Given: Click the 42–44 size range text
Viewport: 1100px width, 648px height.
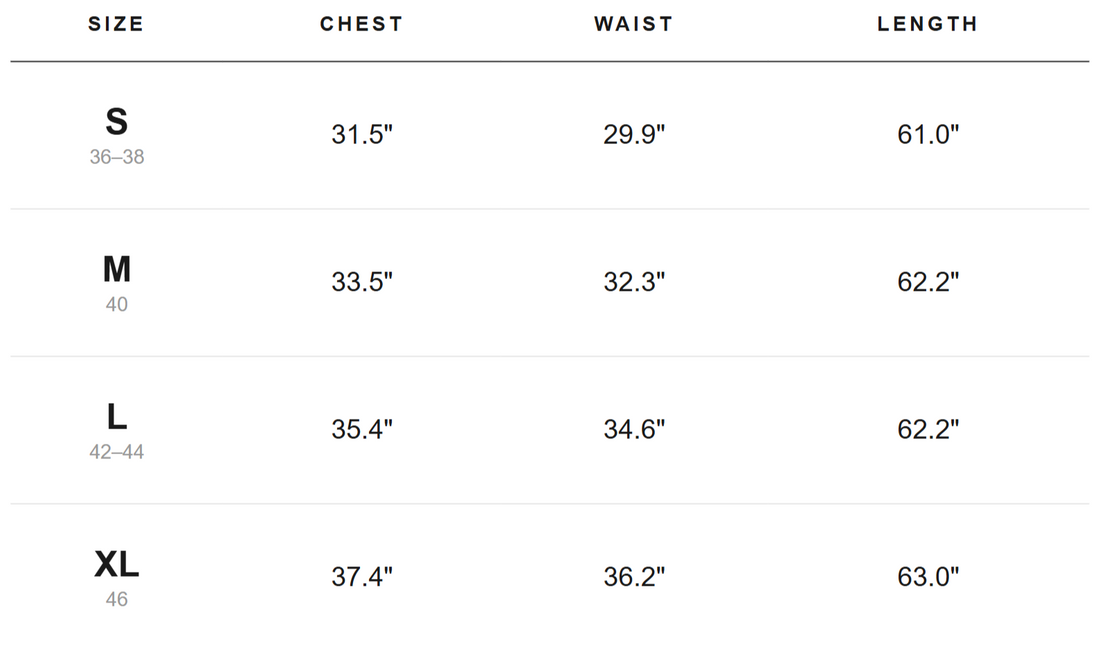Looking at the screenshot, I should pyautogui.click(x=116, y=452).
